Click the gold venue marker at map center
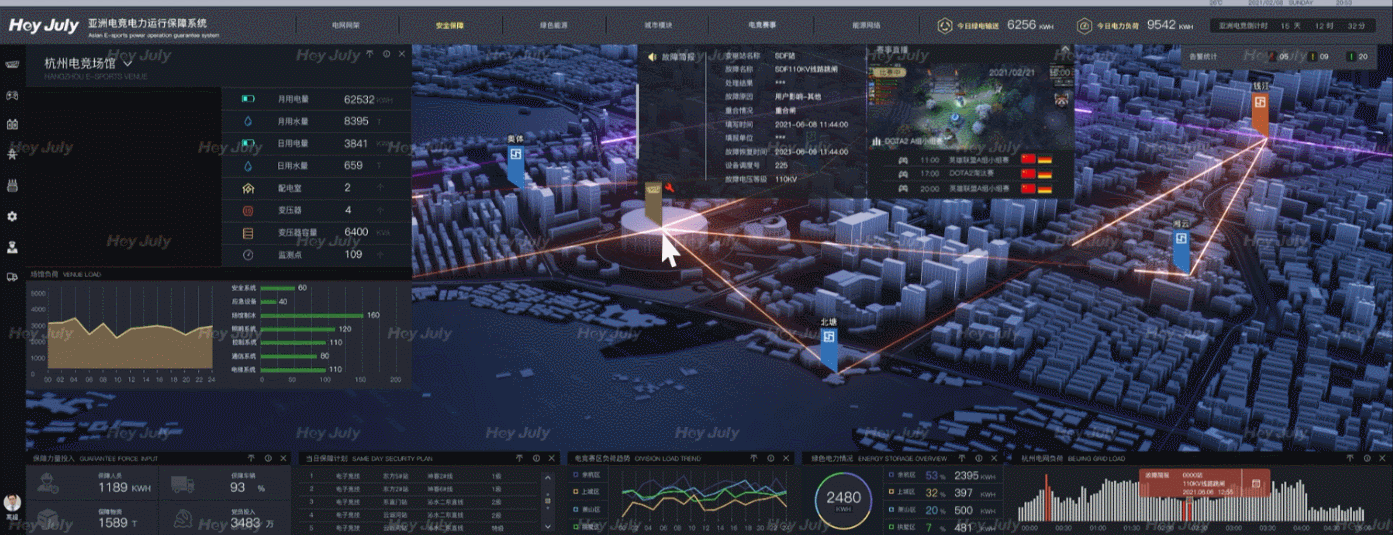1393x535 pixels. coord(653,203)
